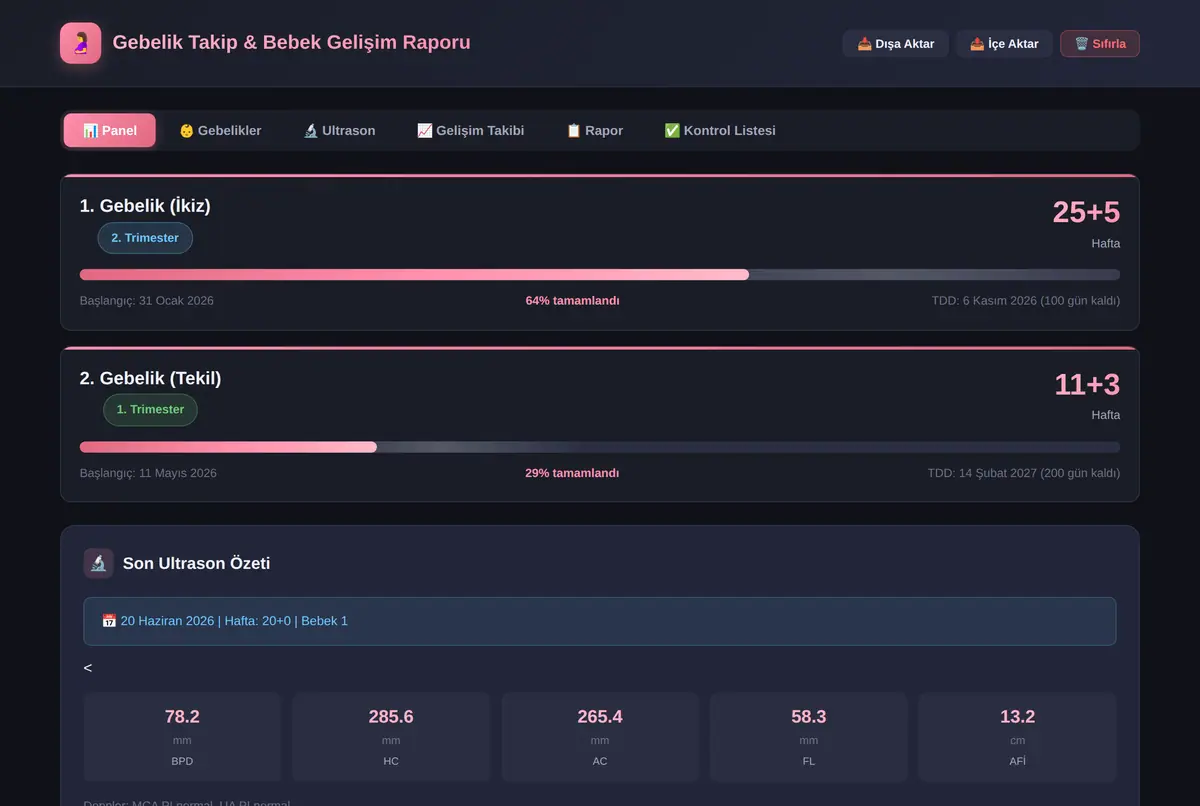Click the "29% tamamlandı" text

[572, 473]
